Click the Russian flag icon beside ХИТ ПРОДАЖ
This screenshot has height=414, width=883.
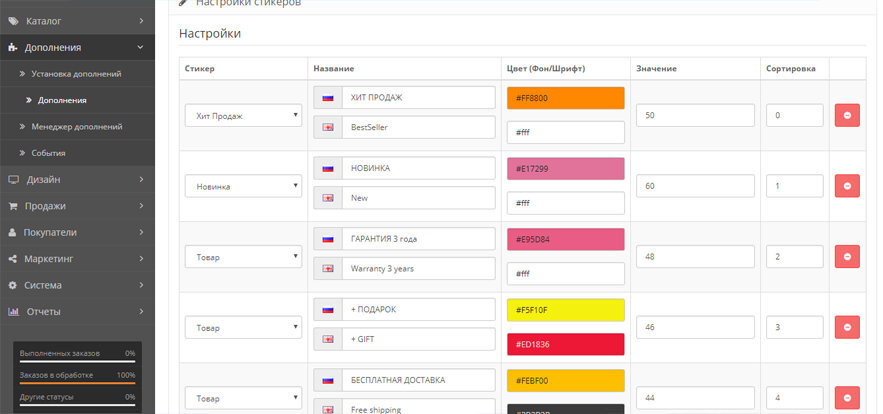328,98
